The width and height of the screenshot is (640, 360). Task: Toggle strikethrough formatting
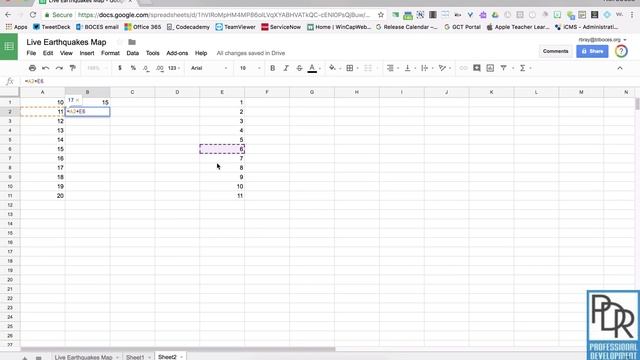point(299,68)
